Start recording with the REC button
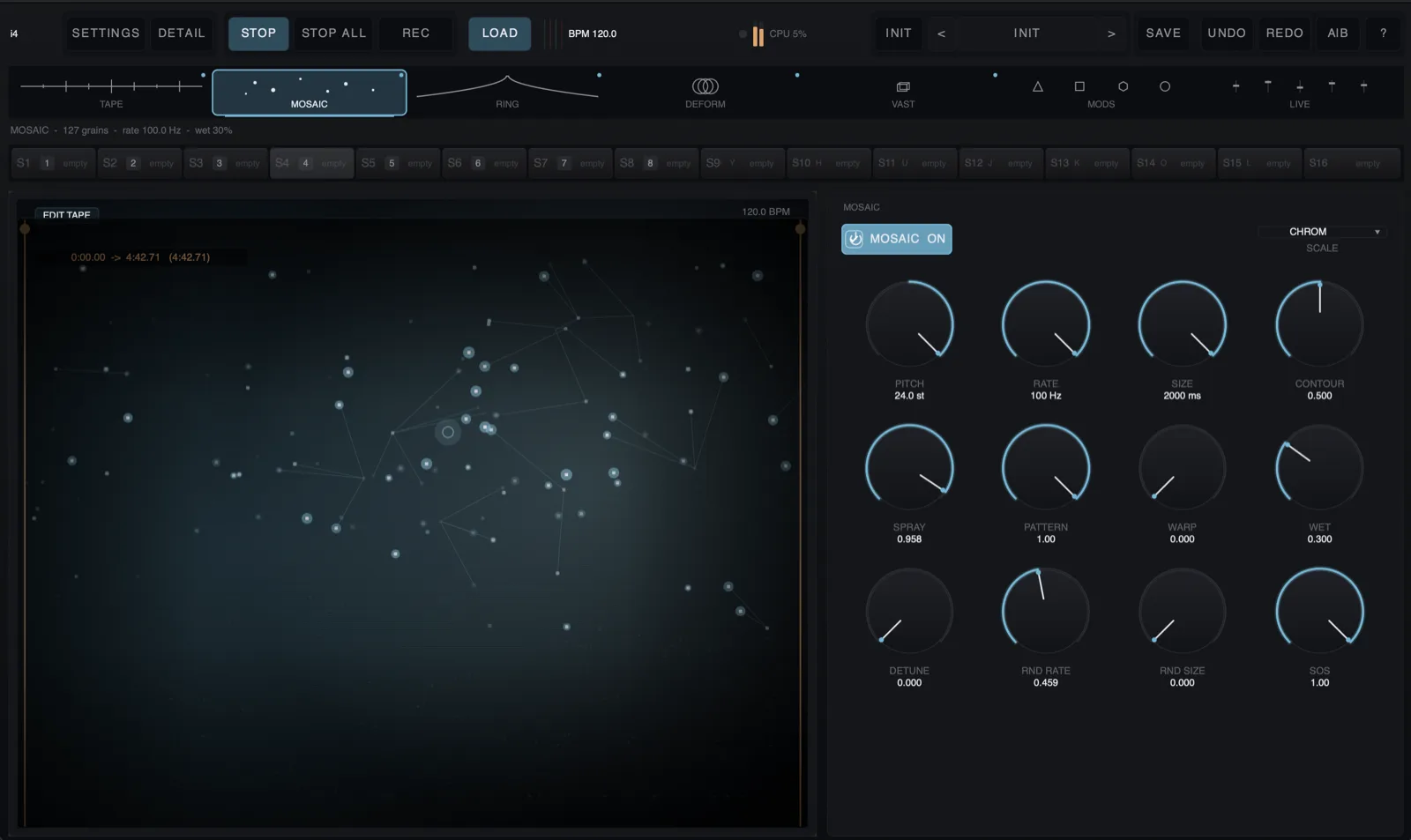This screenshot has width=1411, height=840. [416, 33]
